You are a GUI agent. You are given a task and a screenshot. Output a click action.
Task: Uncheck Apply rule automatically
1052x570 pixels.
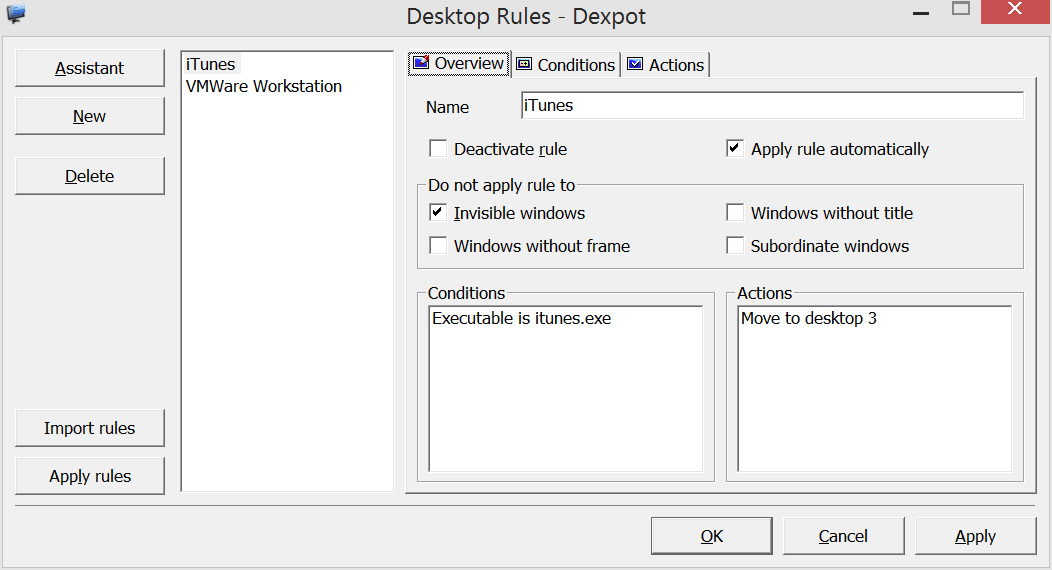click(735, 148)
